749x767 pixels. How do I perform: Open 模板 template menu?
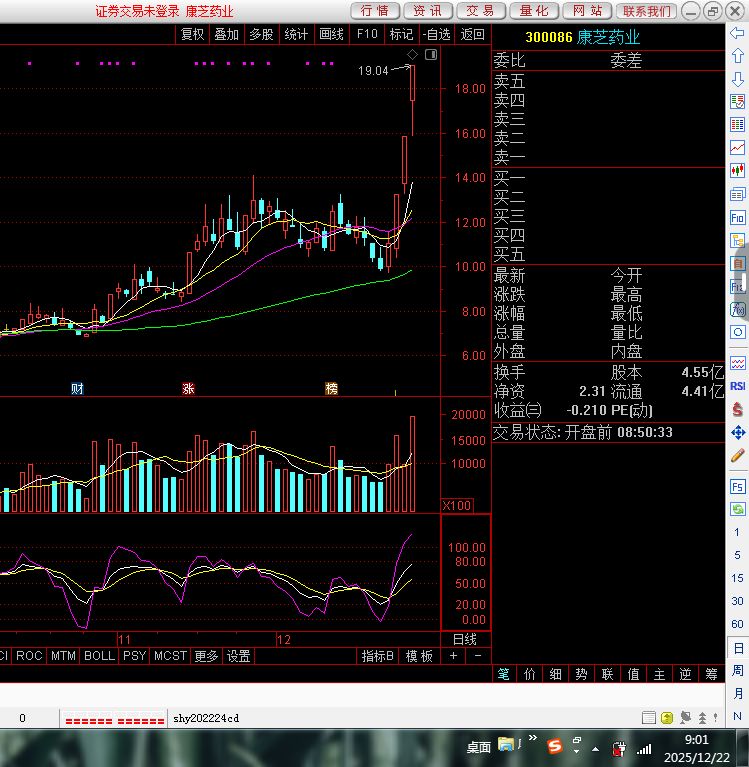pos(419,656)
